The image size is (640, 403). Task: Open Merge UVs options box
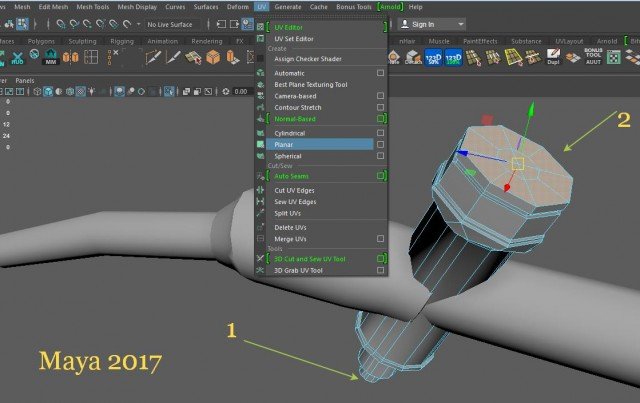click(x=380, y=239)
